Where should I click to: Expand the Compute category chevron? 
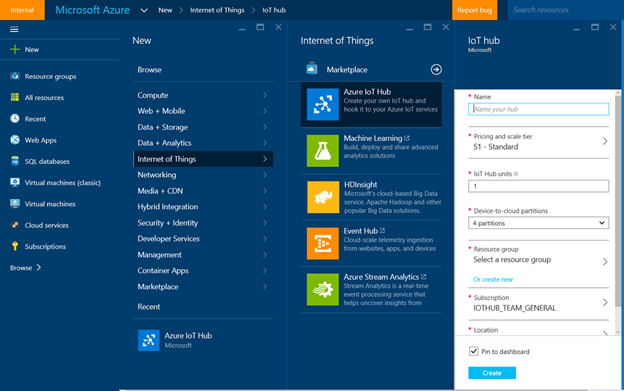click(265, 95)
